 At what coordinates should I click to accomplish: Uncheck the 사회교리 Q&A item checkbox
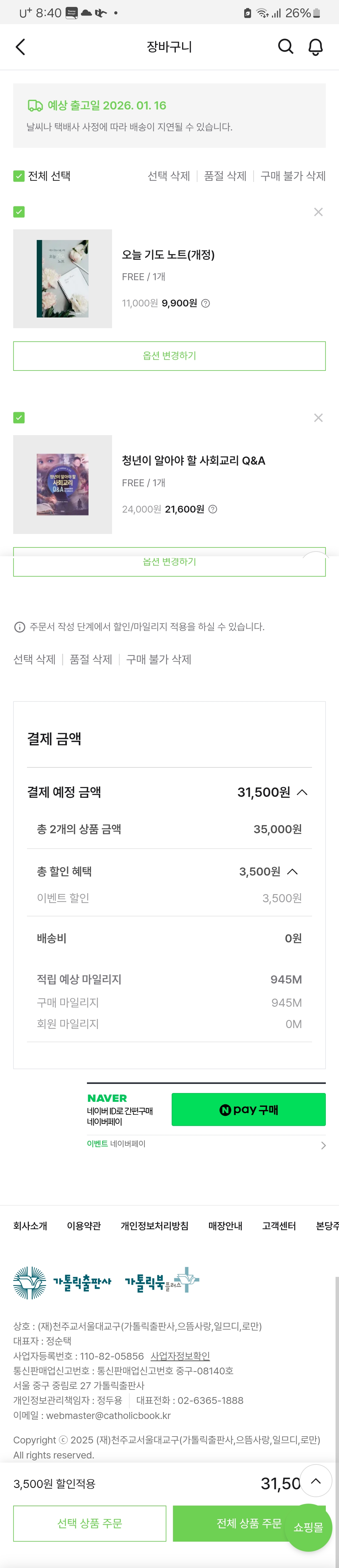19,418
